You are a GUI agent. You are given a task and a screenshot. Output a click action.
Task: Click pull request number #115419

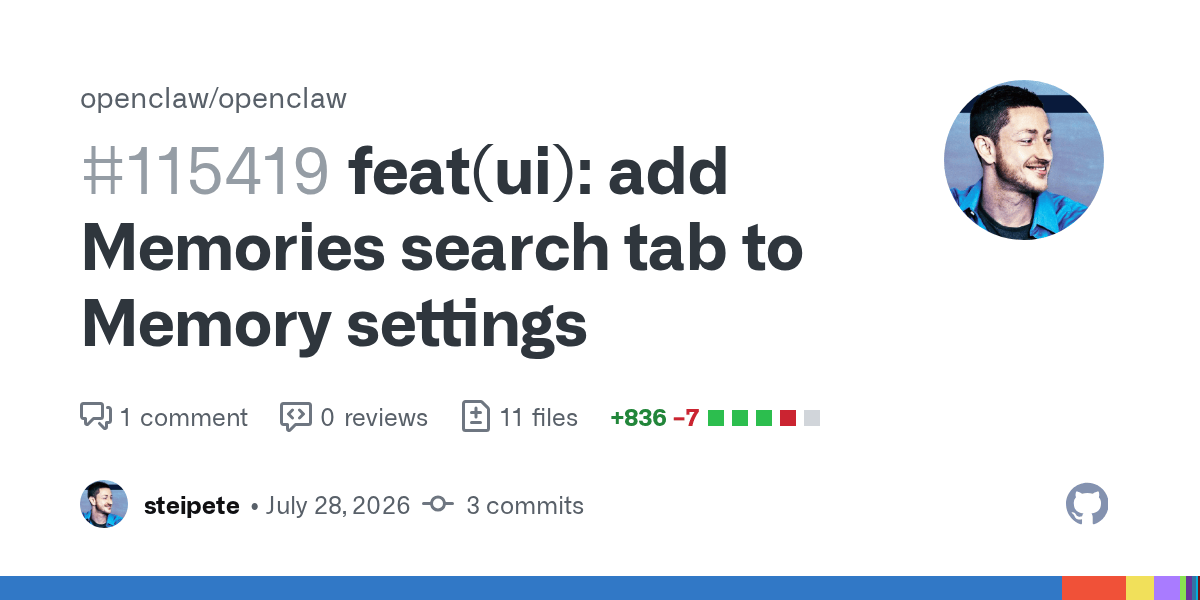[x=205, y=172]
